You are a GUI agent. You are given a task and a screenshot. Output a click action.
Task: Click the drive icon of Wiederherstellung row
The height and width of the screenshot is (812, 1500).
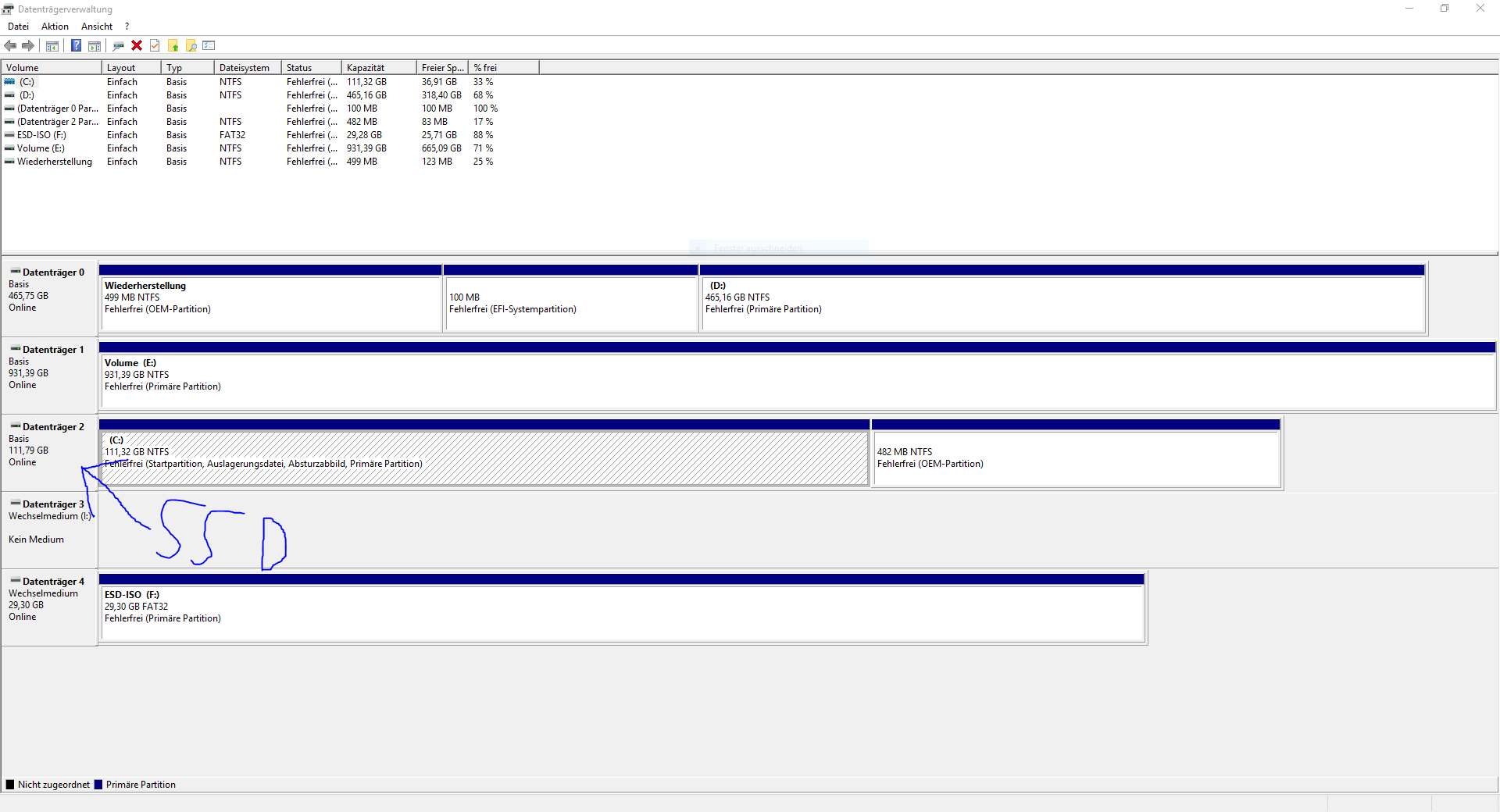coord(9,162)
